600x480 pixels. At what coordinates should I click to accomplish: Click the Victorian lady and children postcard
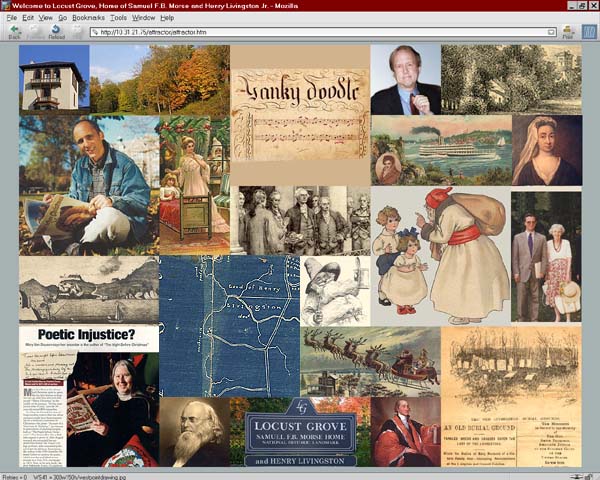coord(194,185)
